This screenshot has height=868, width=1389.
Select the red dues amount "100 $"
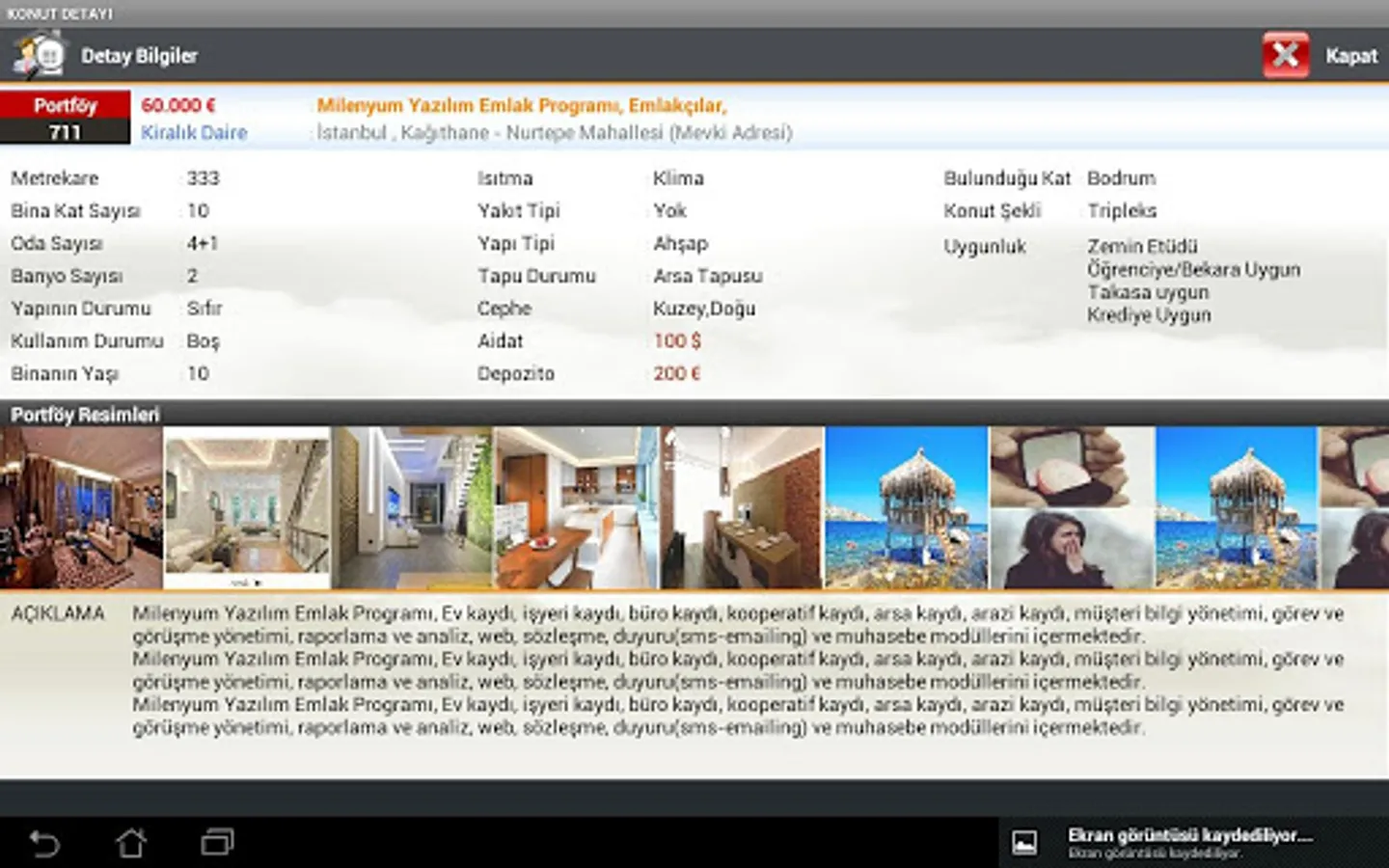677,341
